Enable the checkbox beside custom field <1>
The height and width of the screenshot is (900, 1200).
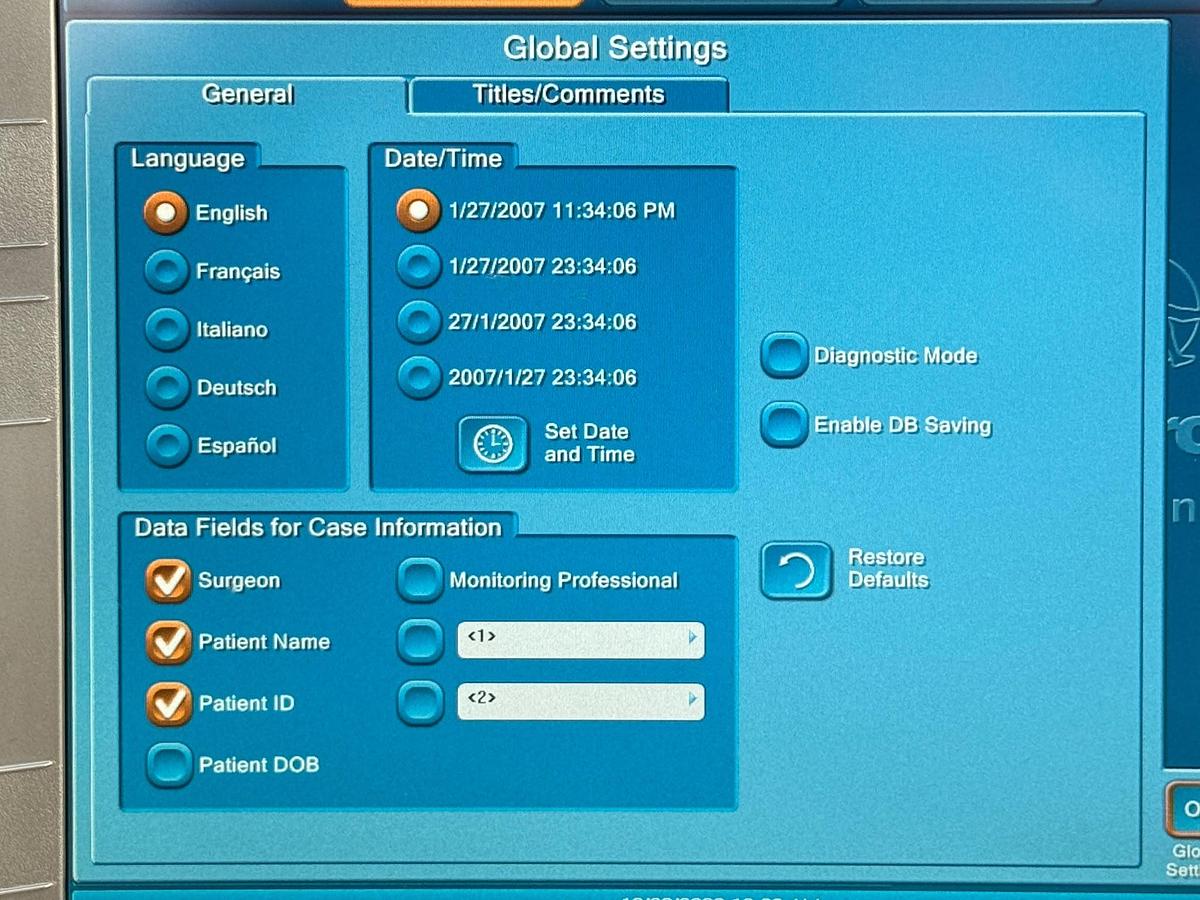pos(420,641)
